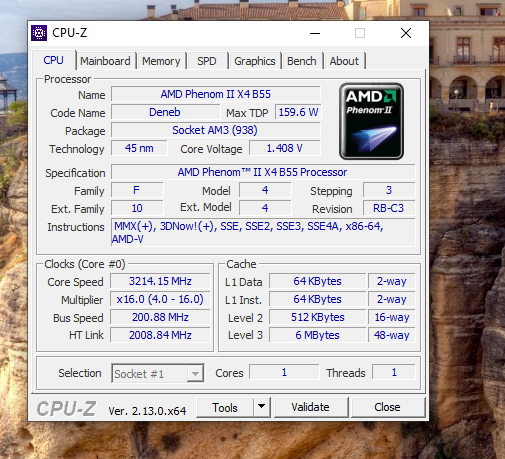Click the Ext. Family value '10'
The height and width of the screenshot is (459, 505).
[137, 208]
